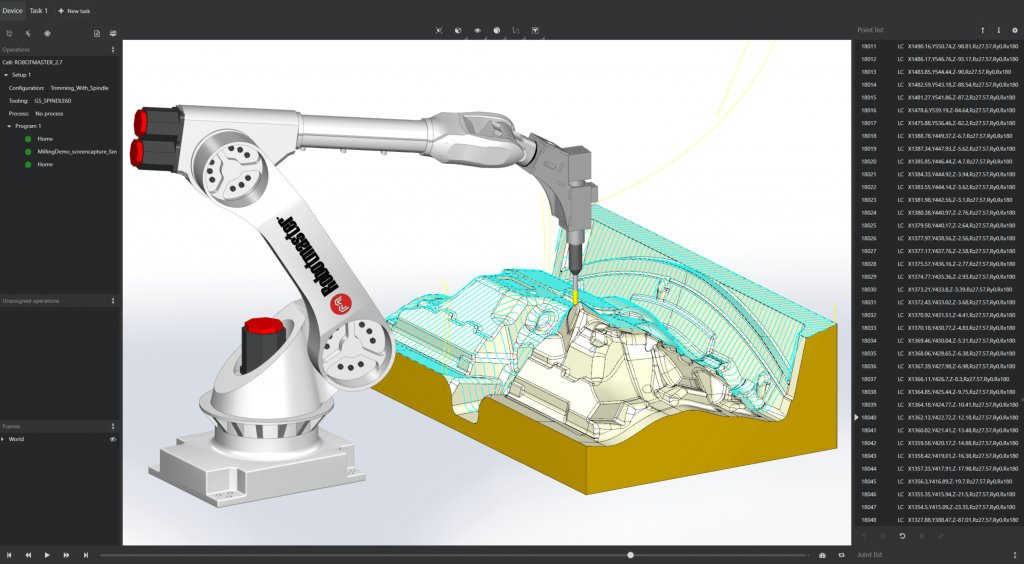This screenshot has width=1024, height=564.
Task: Switch to the Device tab
Action: (x=12, y=10)
